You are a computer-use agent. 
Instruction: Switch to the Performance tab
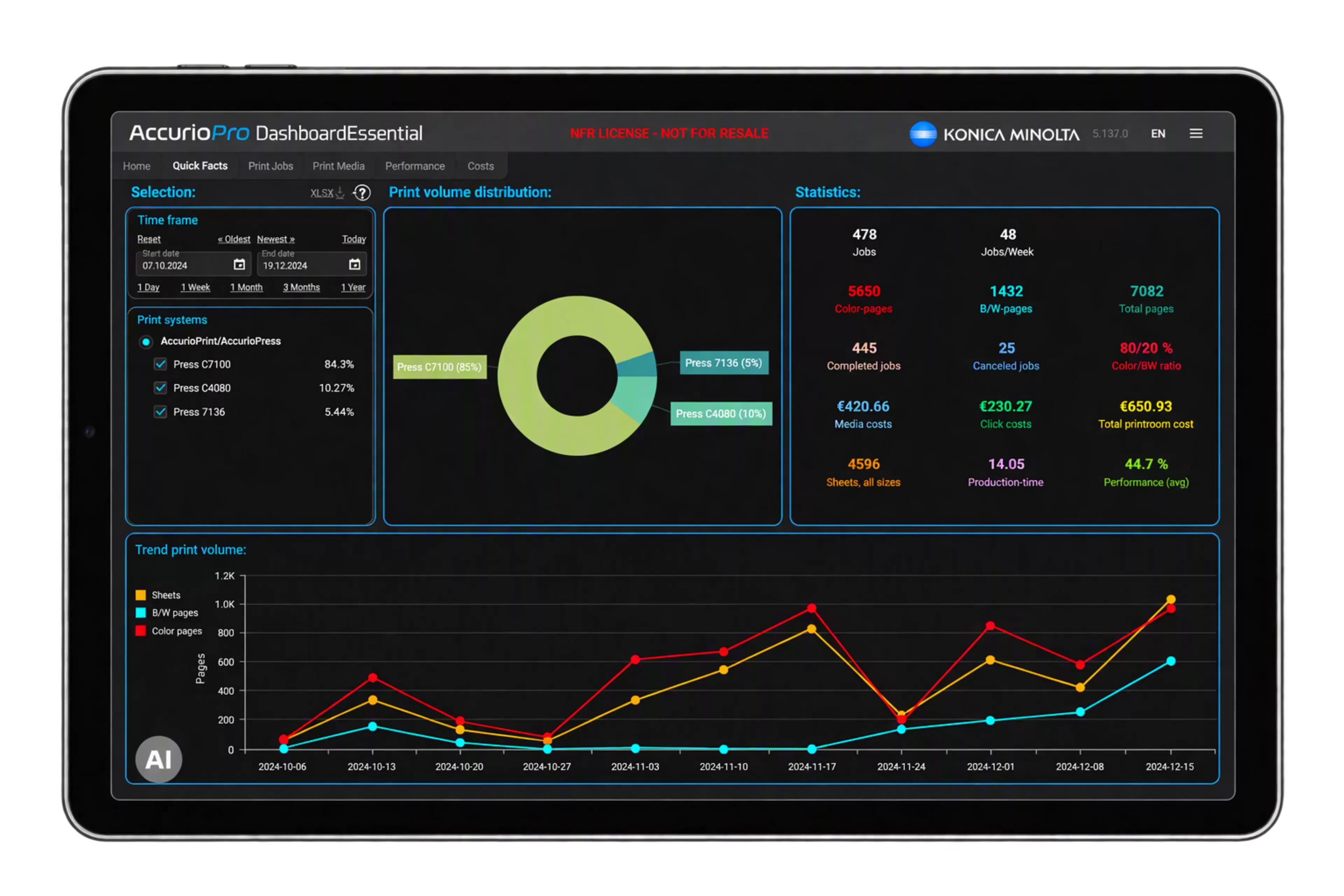pyautogui.click(x=415, y=166)
